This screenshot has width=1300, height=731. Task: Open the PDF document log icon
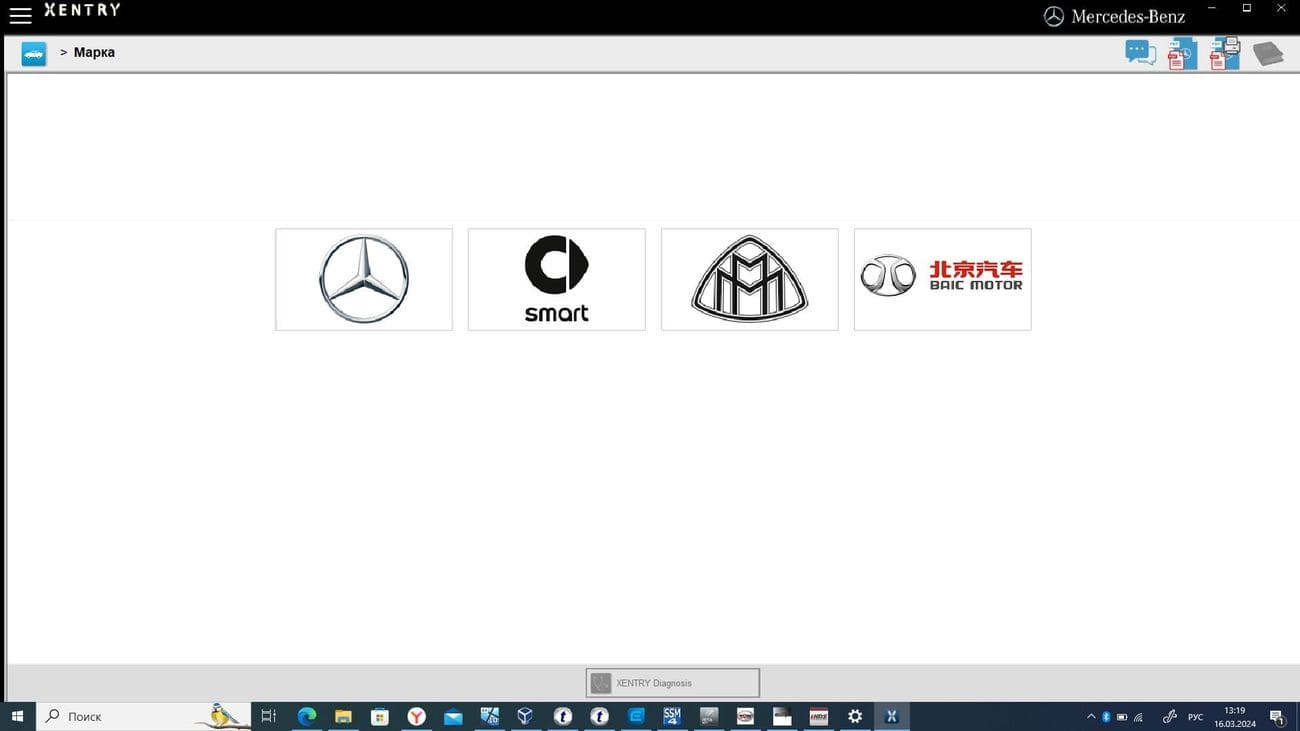pyautogui.click(x=1182, y=53)
